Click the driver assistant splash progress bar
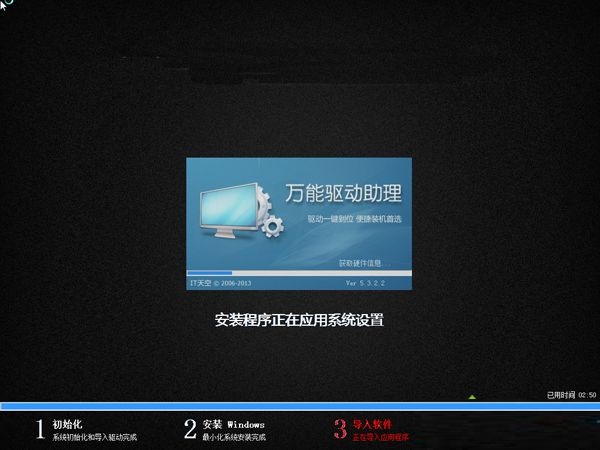Viewport: 600px width, 450px height. [x=299, y=272]
